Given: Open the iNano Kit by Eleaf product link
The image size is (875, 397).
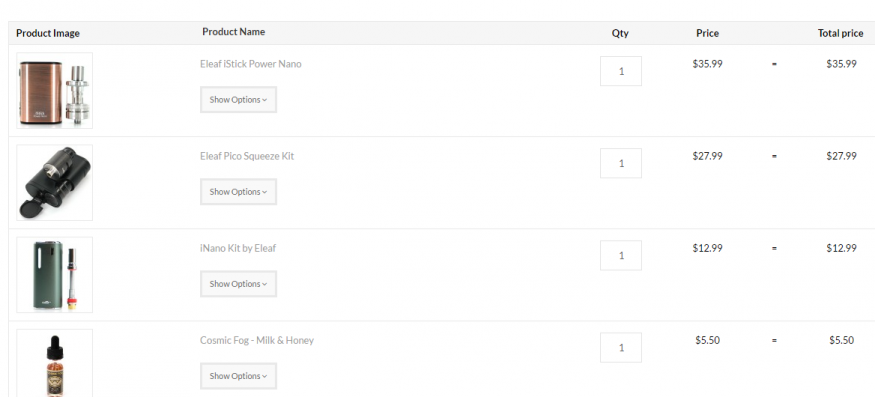Looking at the screenshot, I should 238,248.
